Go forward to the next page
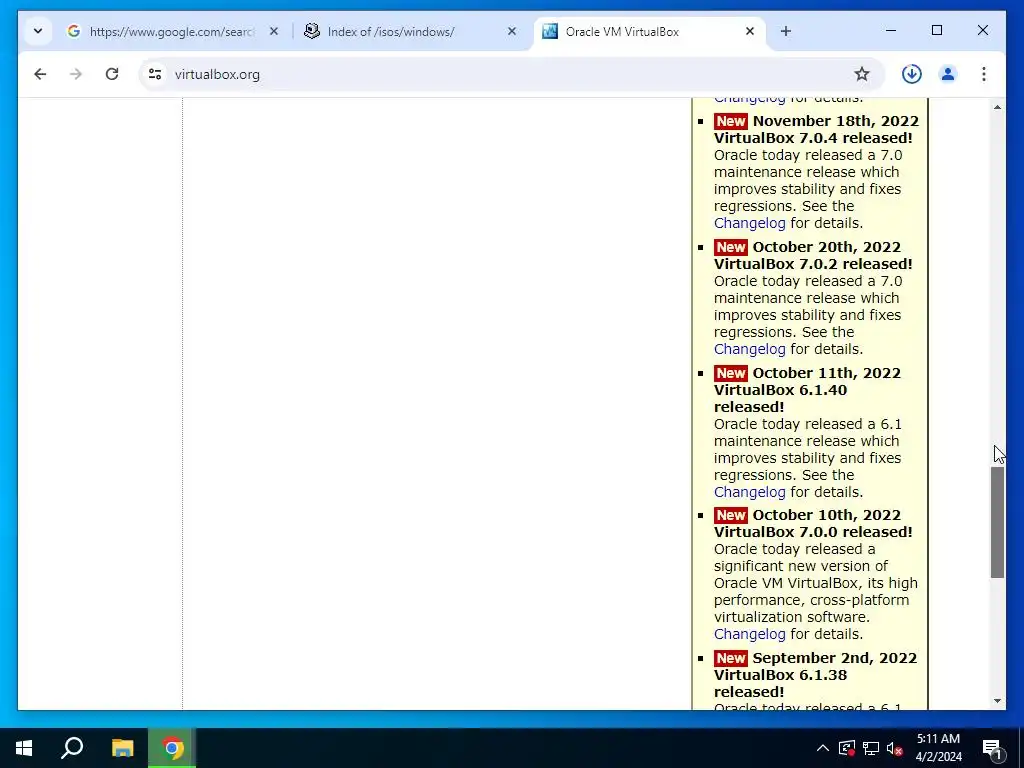This screenshot has width=1024, height=768. click(76, 74)
